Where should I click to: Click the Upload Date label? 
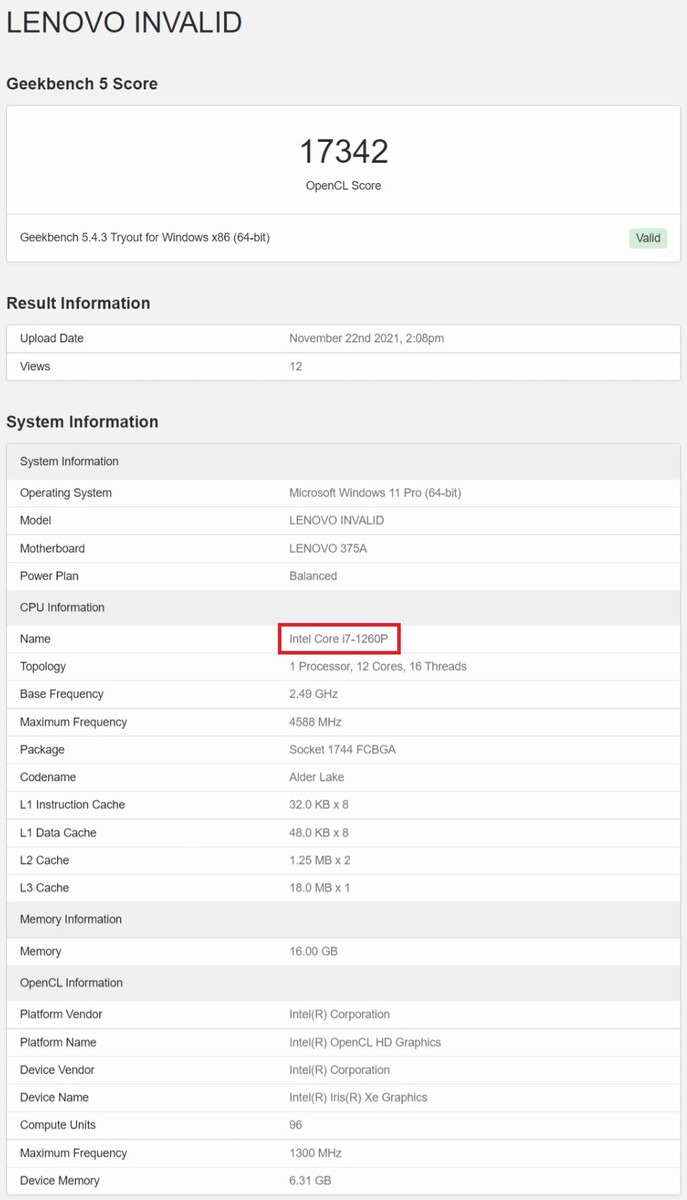coord(52,338)
